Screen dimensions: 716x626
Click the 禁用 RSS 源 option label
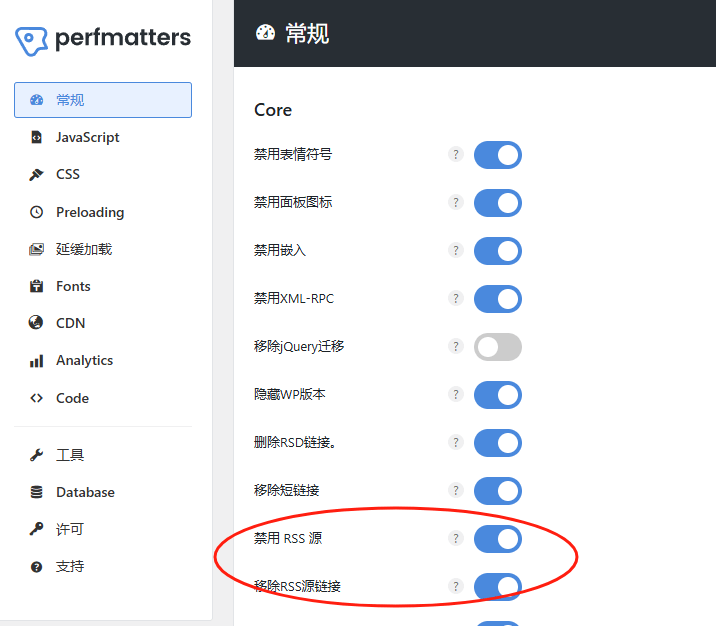pyautogui.click(x=288, y=538)
